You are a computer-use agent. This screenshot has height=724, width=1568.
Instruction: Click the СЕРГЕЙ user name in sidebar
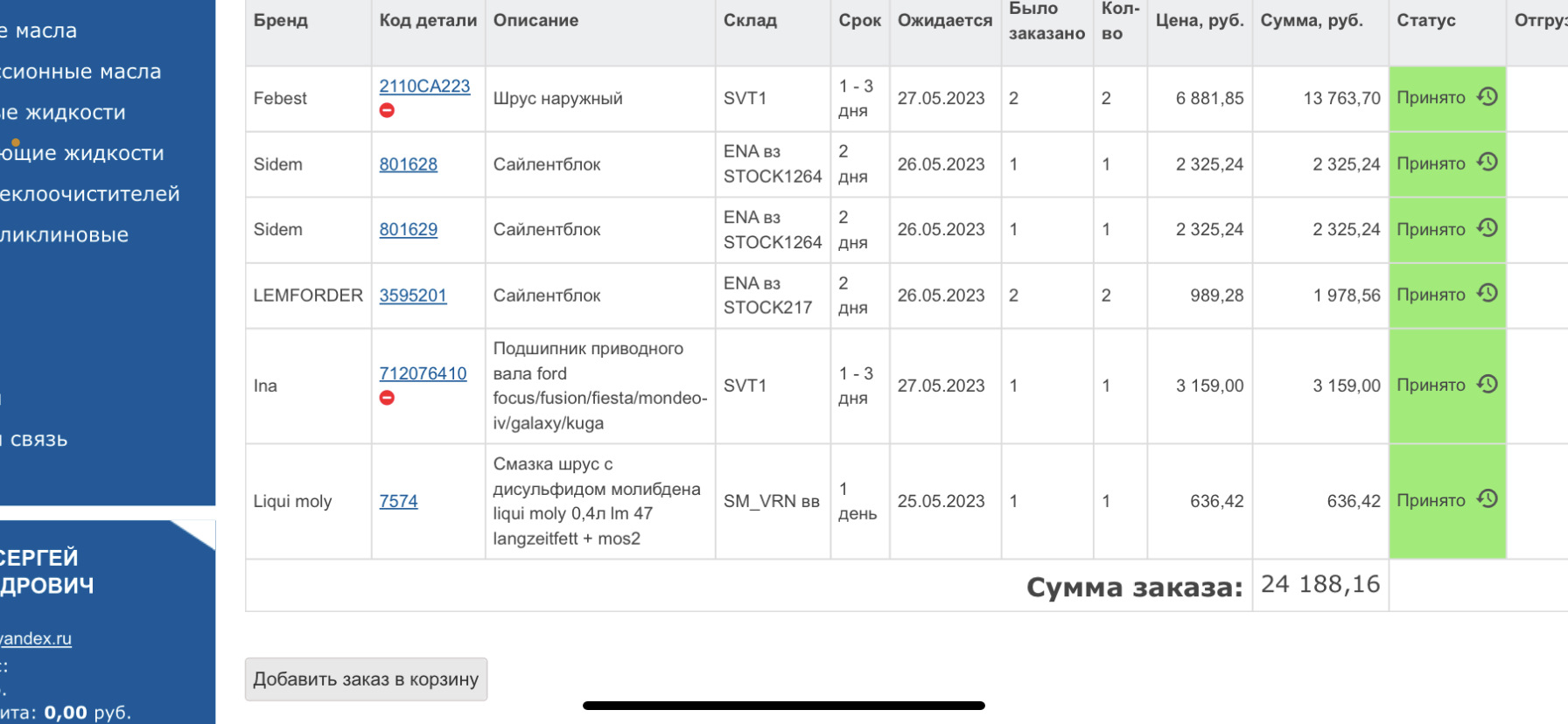[39, 557]
